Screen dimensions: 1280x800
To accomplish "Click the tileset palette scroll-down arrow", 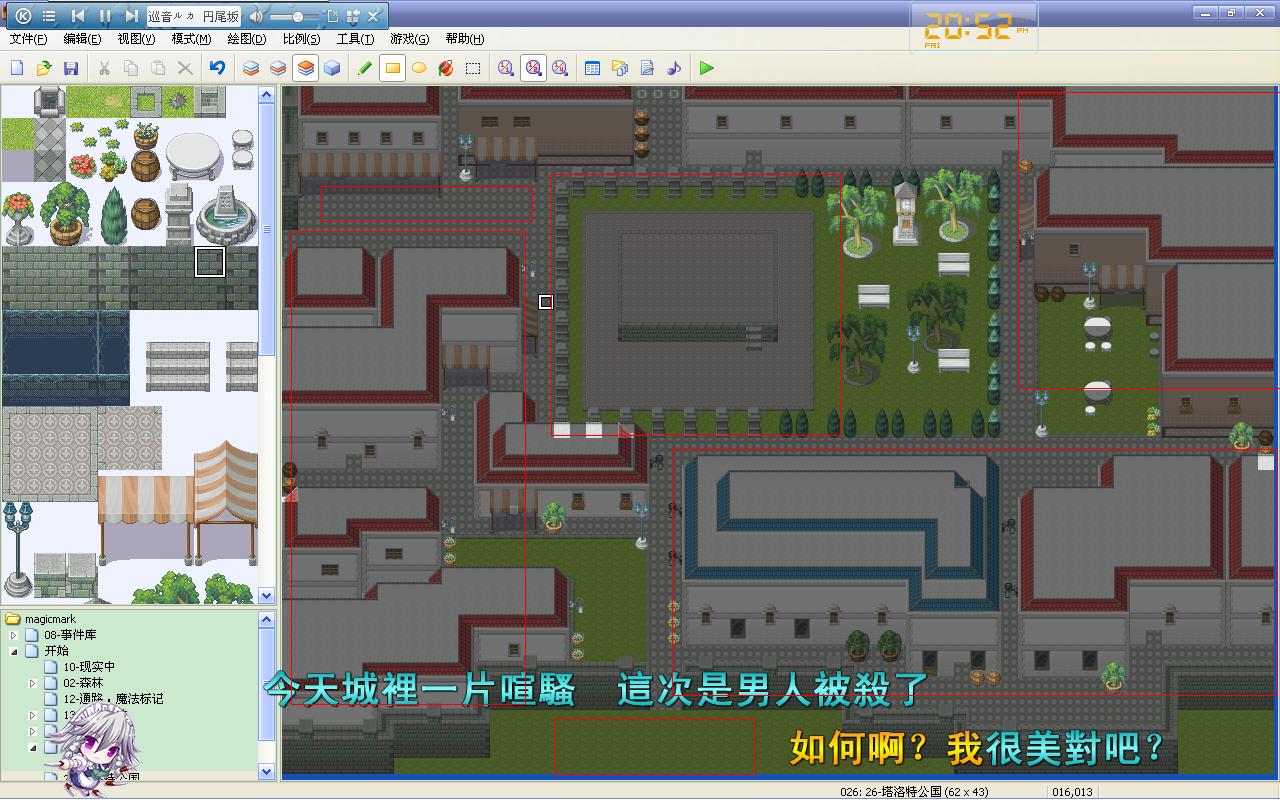I will coord(267,596).
